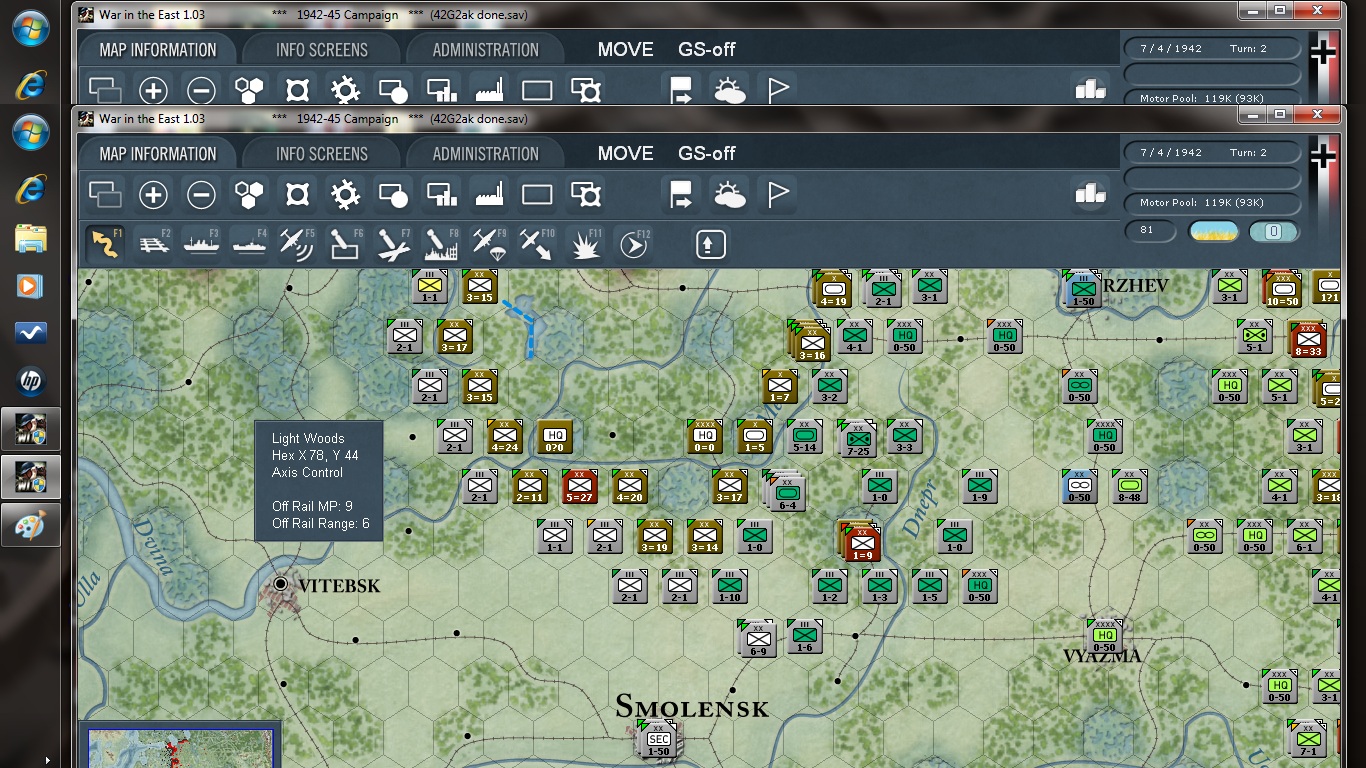Image resolution: width=1366 pixels, height=768 pixels.
Task: Click the F12 circled arrow button
Action: pos(633,244)
